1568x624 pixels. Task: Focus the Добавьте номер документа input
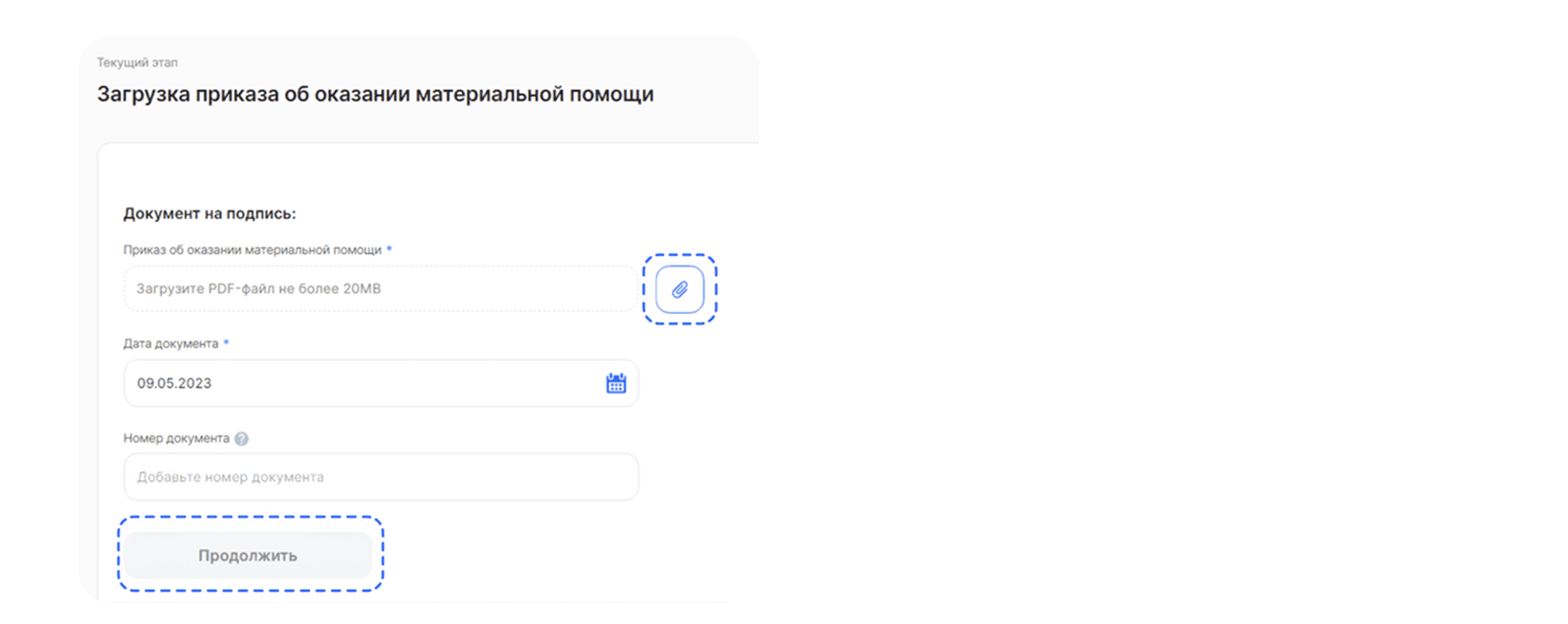click(380, 477)
